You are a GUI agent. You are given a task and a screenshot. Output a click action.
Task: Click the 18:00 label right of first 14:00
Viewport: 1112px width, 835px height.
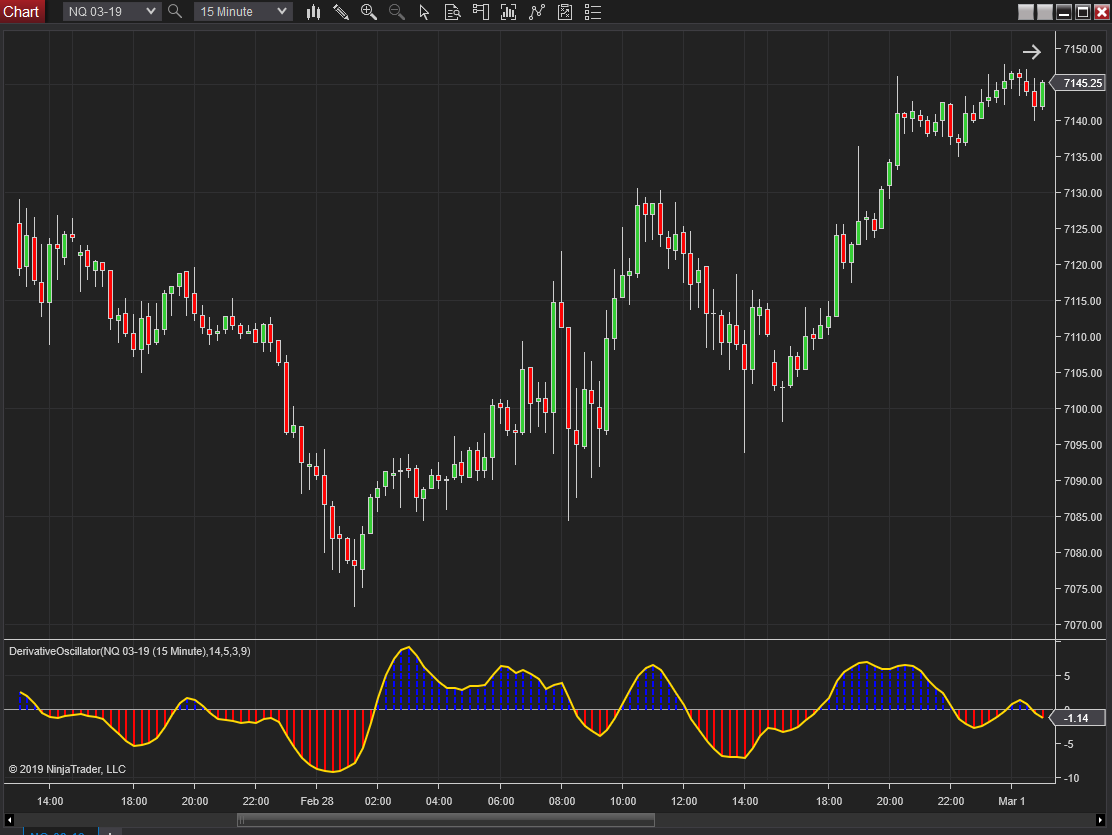(133, 801)
